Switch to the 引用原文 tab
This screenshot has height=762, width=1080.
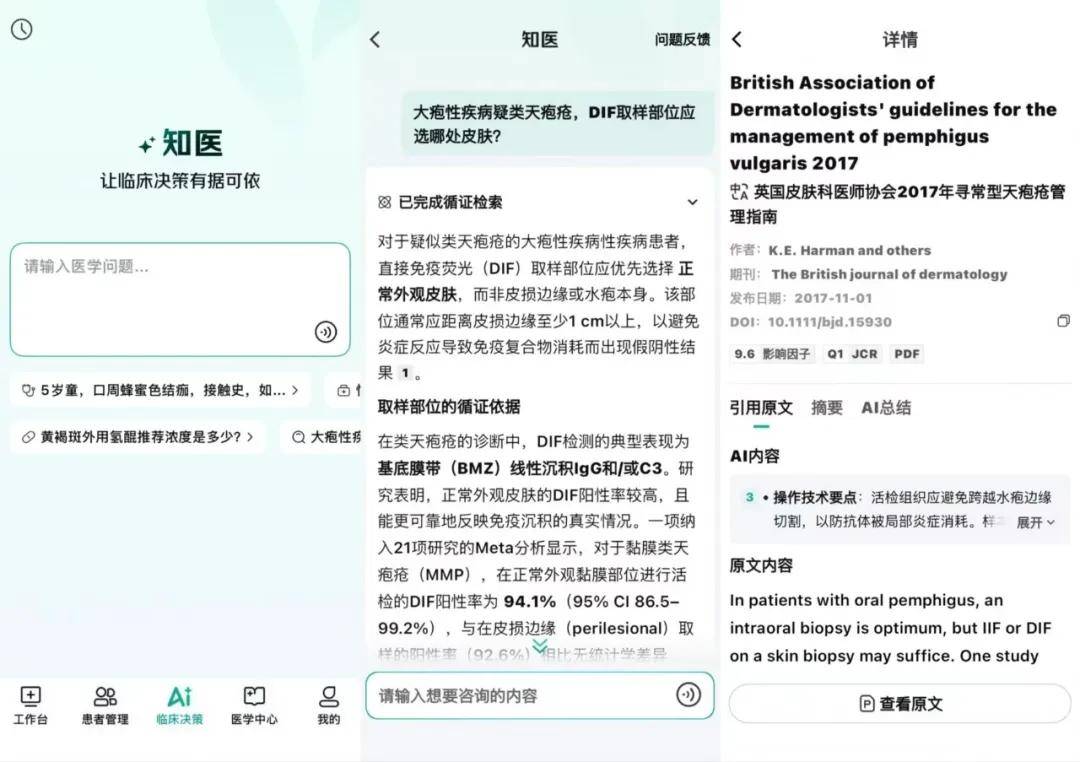pos(761,408)
